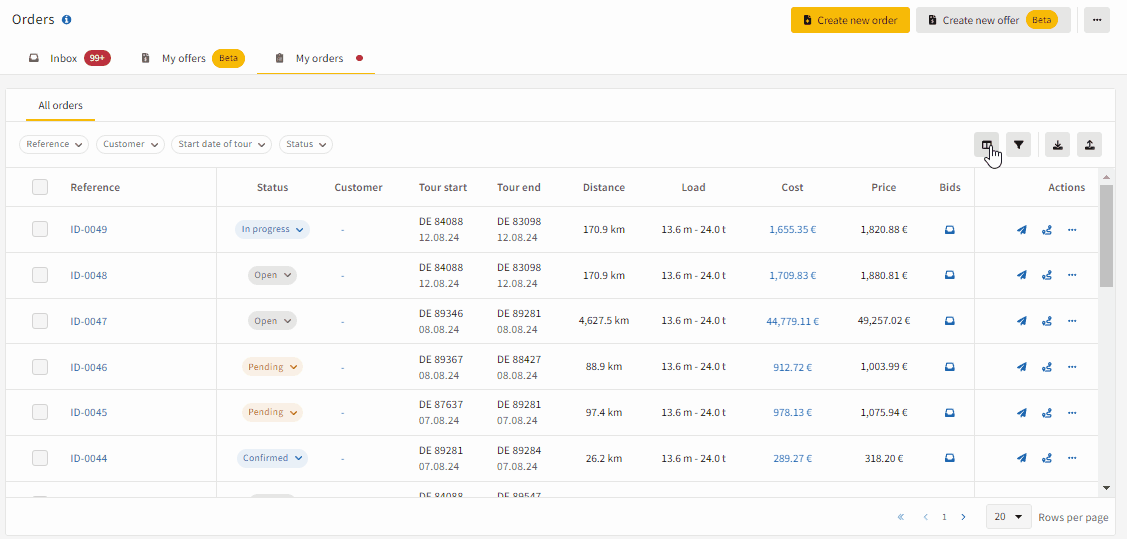The width and height of the screenshot is (1127, 539).
Task: Open cost link 44,779.11 €
Action: (x=793, y=321)
